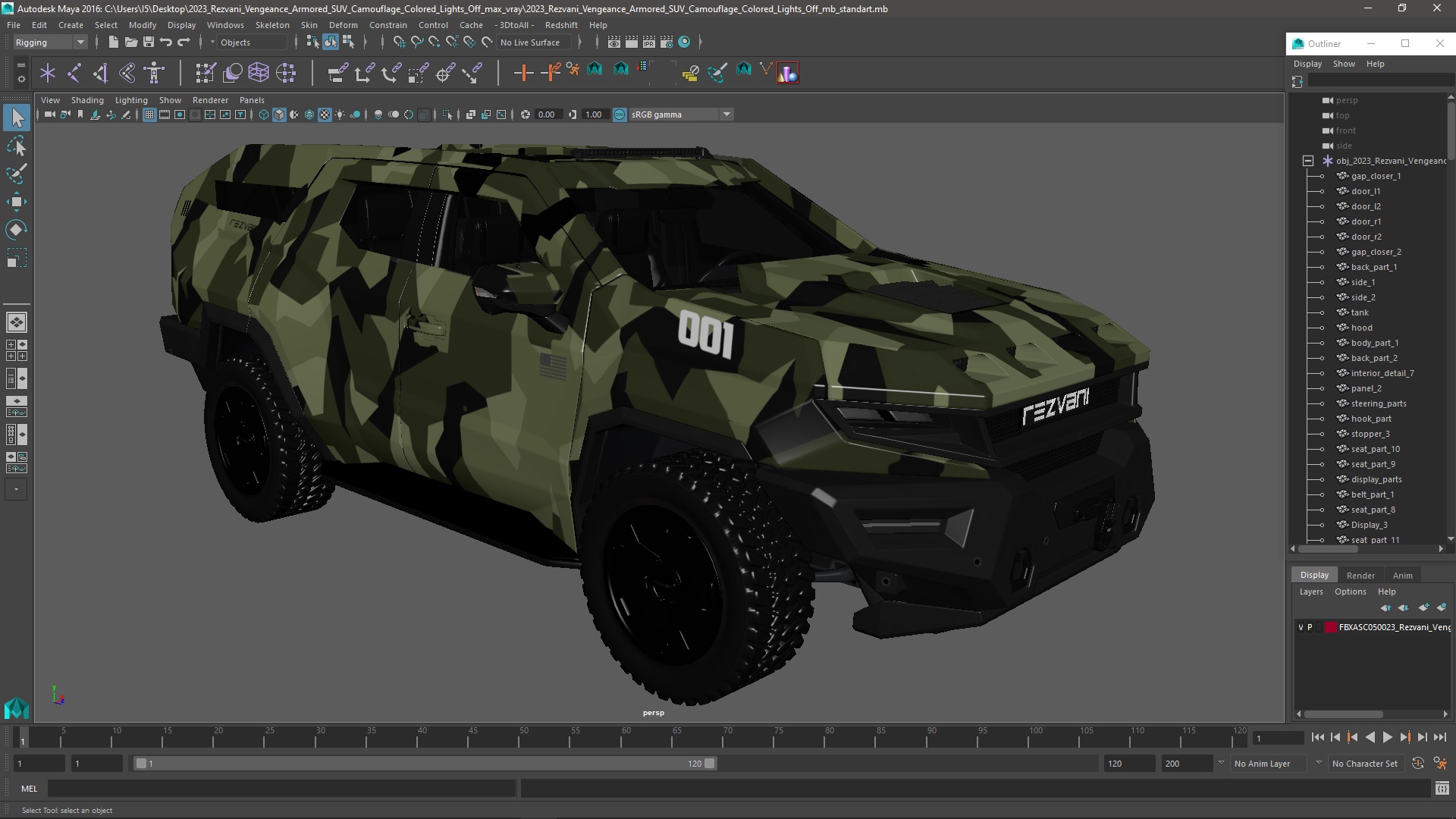Open the sRGB gamma dropdown

click(680, 115)
